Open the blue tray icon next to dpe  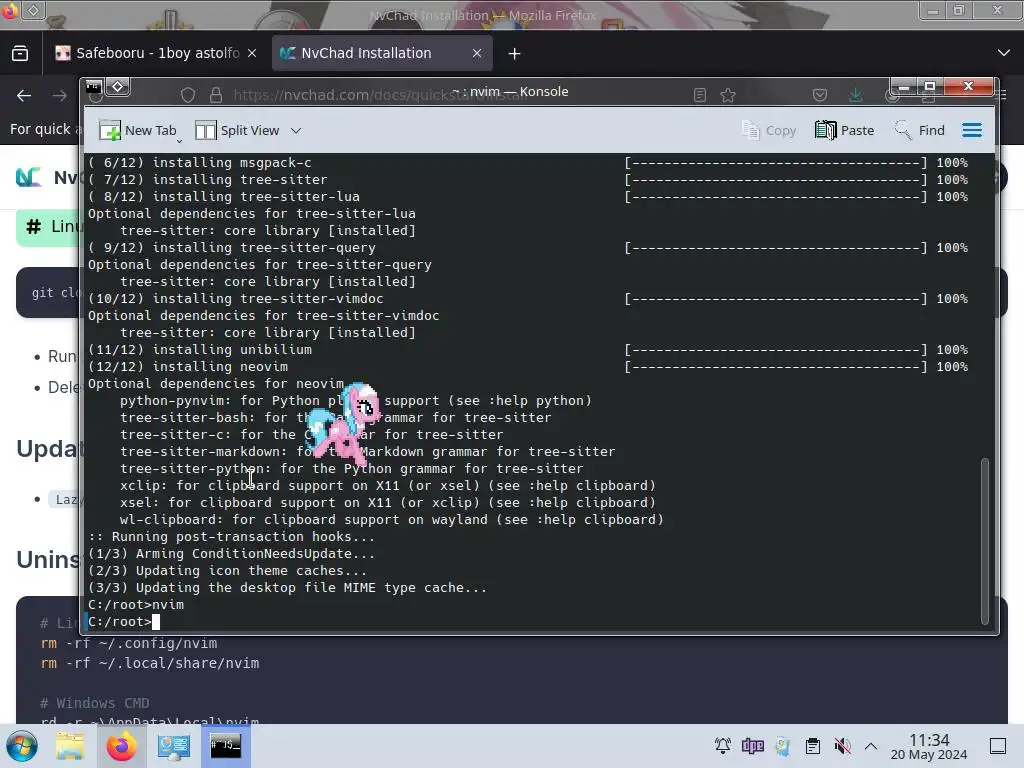click(782, 746)
